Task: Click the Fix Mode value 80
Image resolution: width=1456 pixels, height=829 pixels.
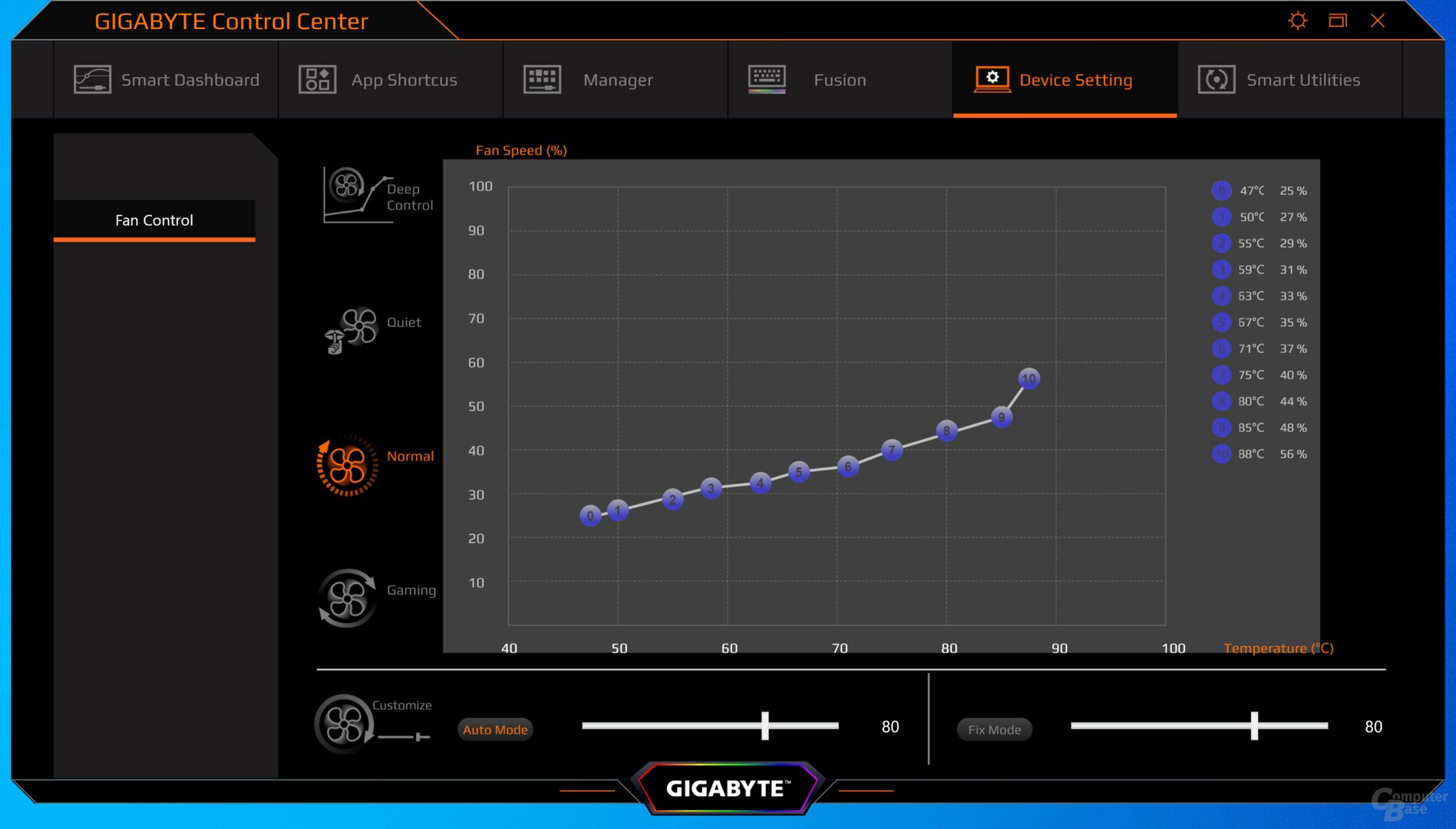Action: pyautogui.click(x=1374, y=727)
